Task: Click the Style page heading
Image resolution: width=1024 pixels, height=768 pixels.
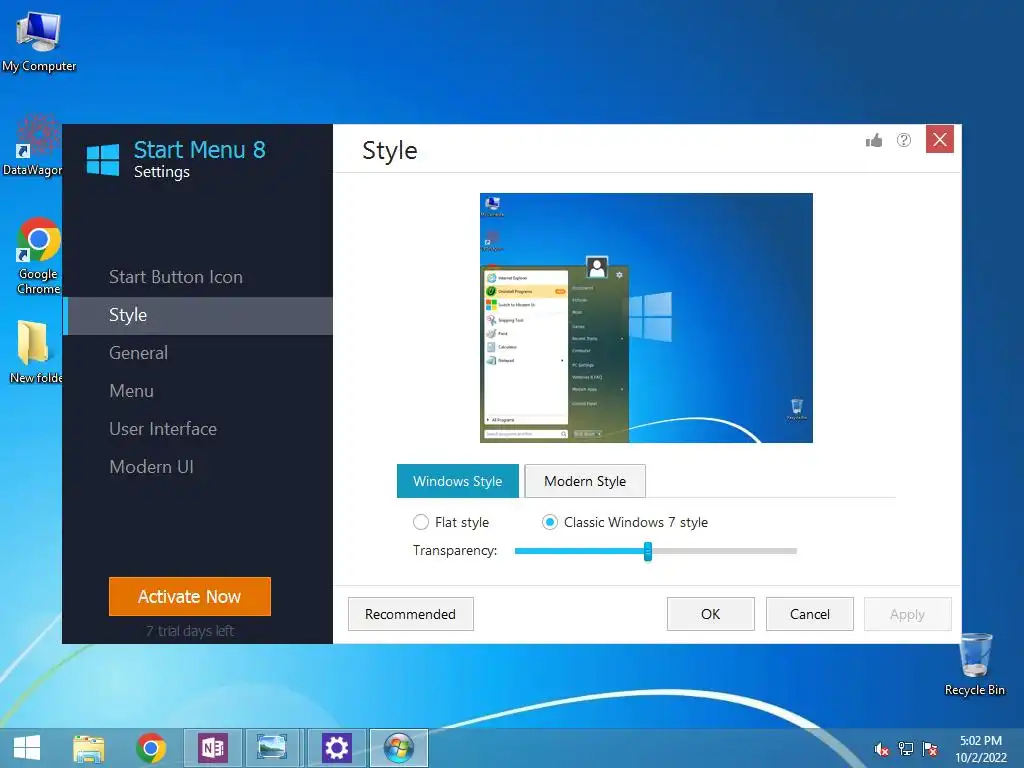Action: [x=390, y=151]
